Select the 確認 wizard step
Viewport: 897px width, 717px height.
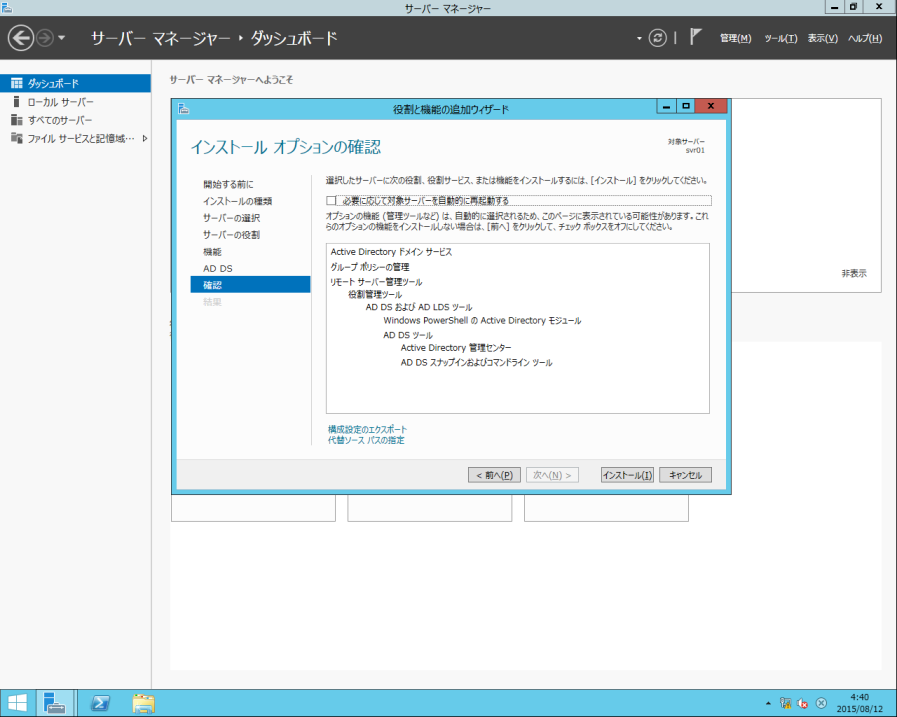(251, 284)
